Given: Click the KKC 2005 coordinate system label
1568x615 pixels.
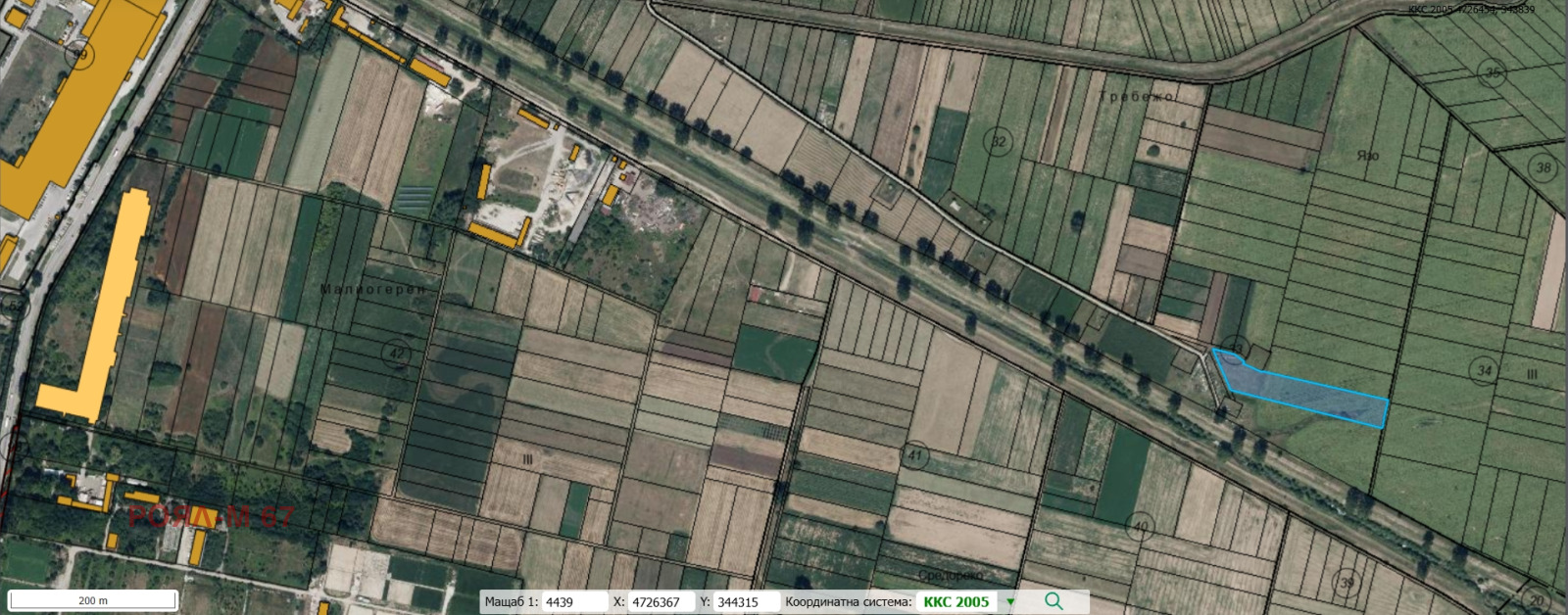Looking at the screenshot, I should 955,602.
